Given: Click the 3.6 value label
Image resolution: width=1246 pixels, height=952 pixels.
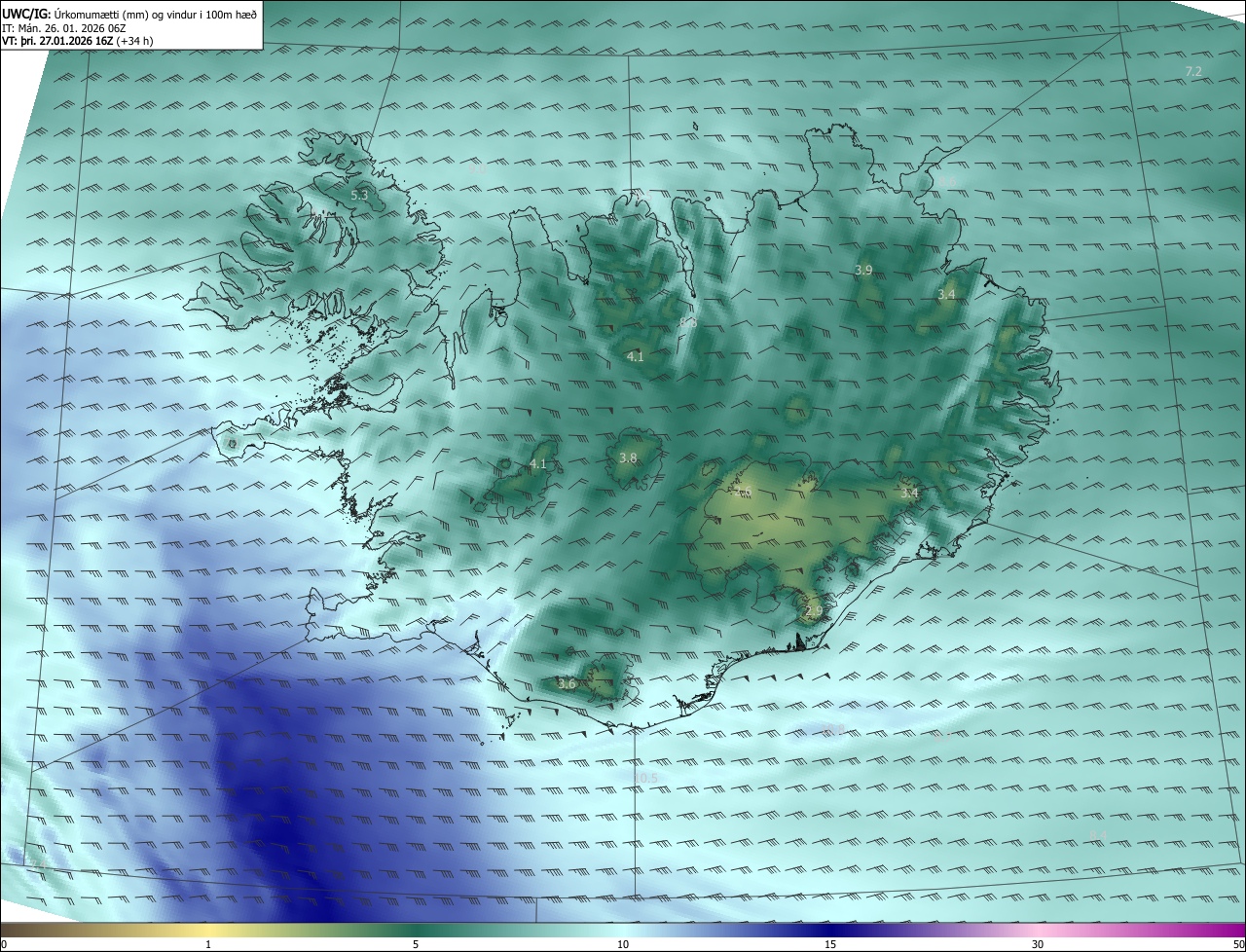Looking at the screenshot, I should [567, 684].
